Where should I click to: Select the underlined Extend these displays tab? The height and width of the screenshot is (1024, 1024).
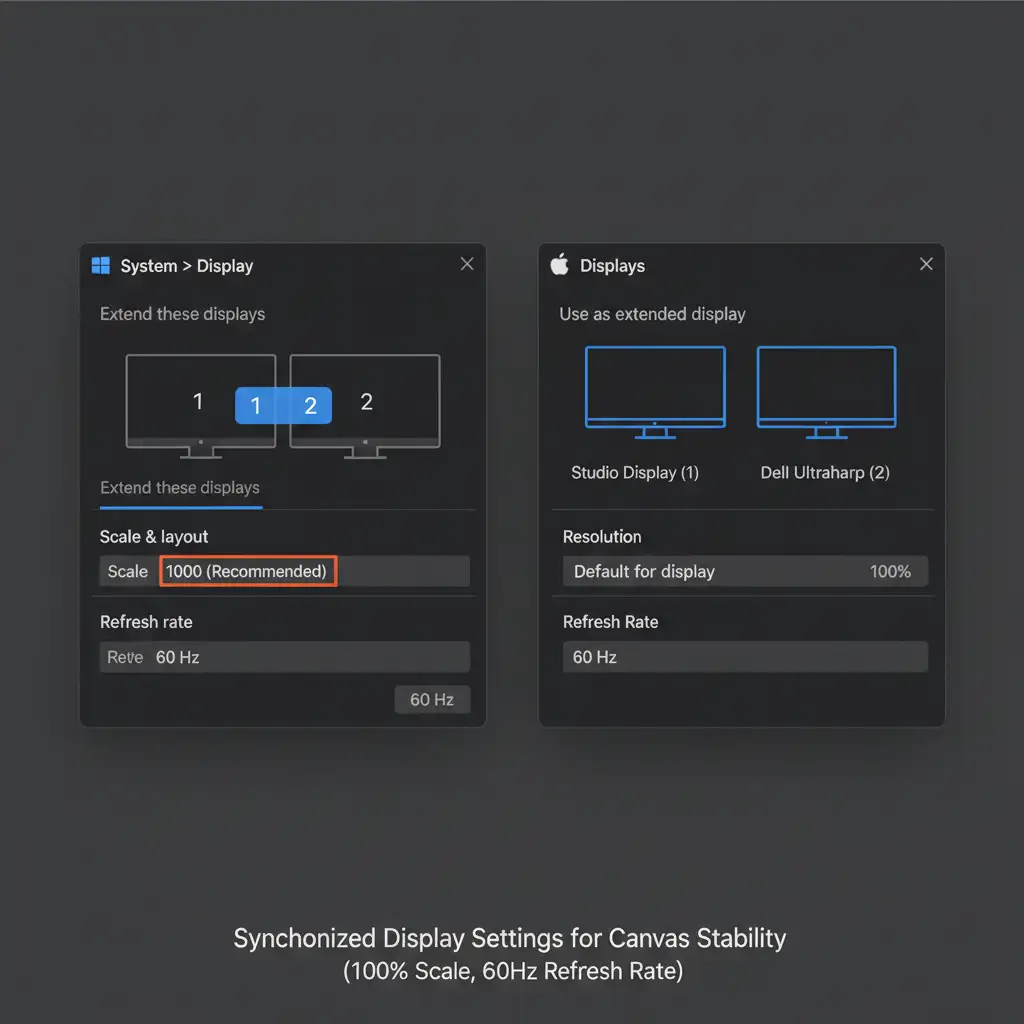pos(180,488)
